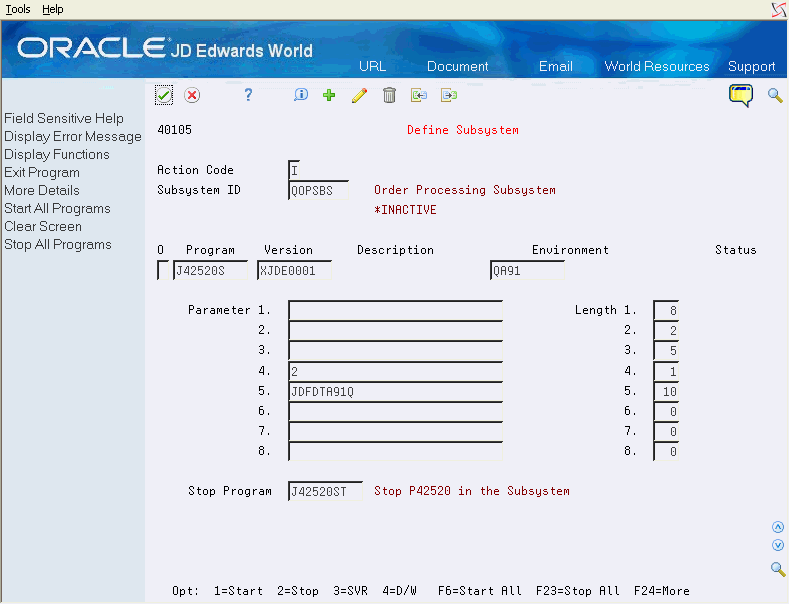Click the page up arrow icon
This screenshot has height=604, width=789.
tap(778, 527)
